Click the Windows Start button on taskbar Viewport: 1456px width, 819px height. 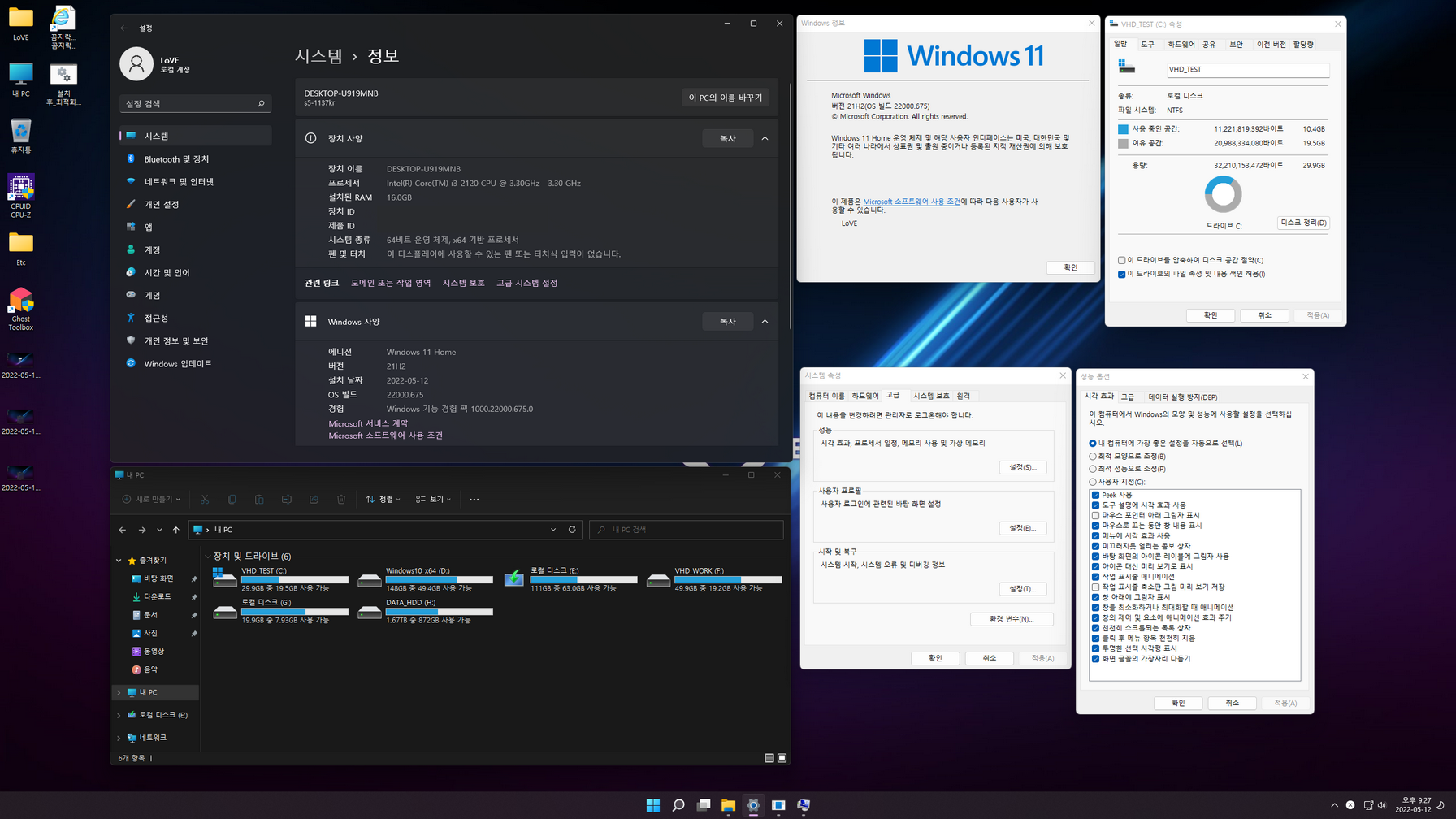(653, 805)
